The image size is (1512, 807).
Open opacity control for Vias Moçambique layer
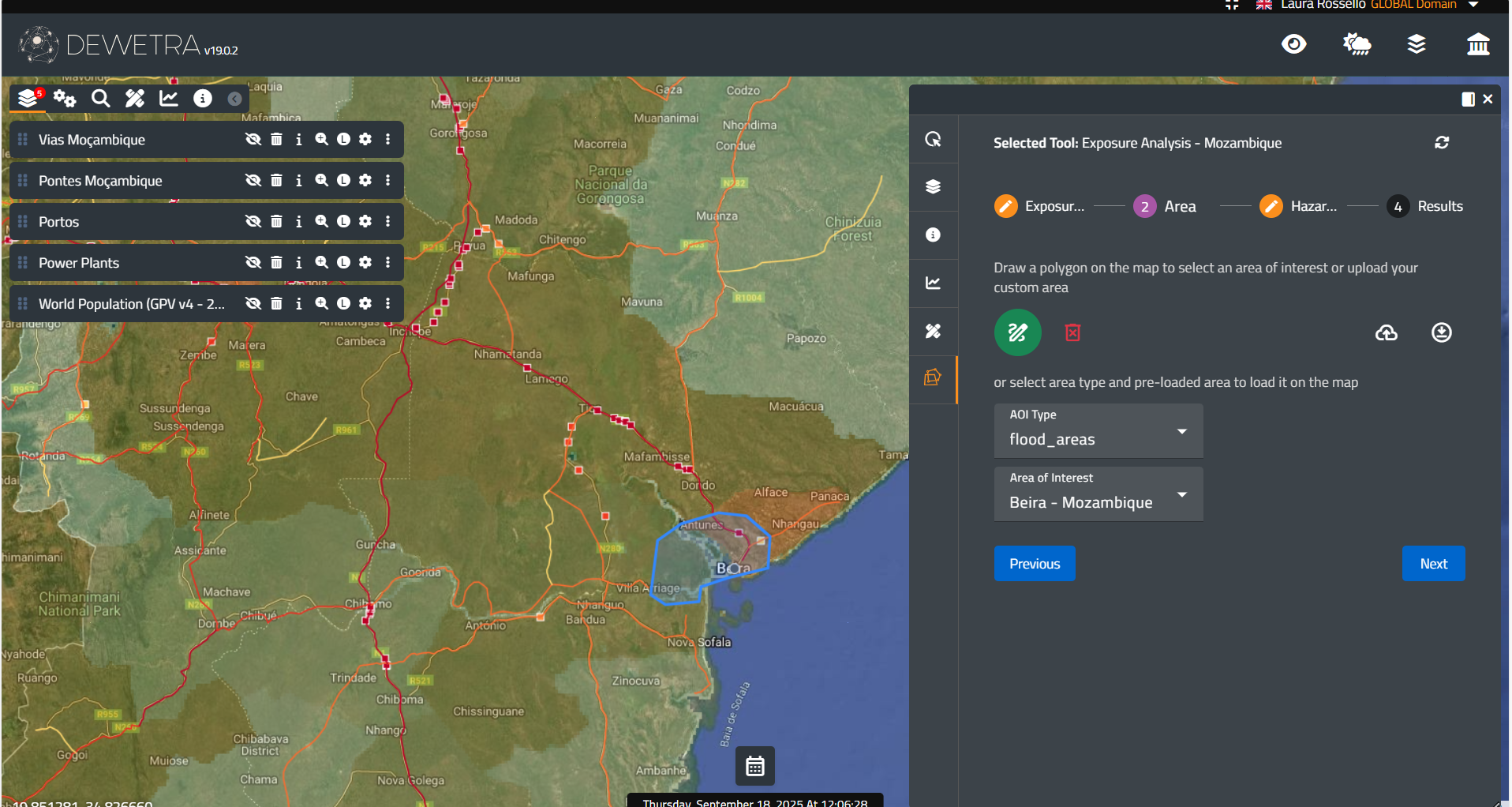(343, 140)
